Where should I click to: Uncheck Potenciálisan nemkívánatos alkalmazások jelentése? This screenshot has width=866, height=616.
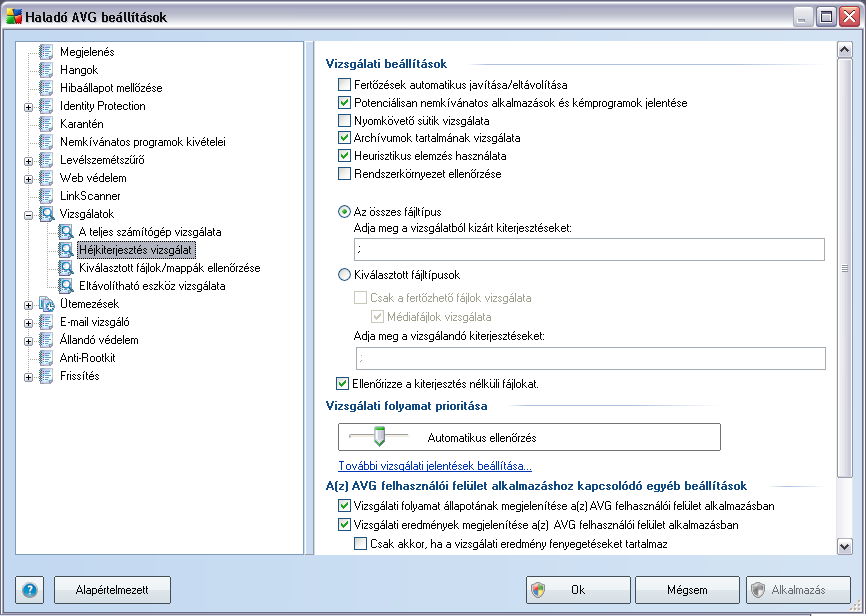click(x=344, y=102)
